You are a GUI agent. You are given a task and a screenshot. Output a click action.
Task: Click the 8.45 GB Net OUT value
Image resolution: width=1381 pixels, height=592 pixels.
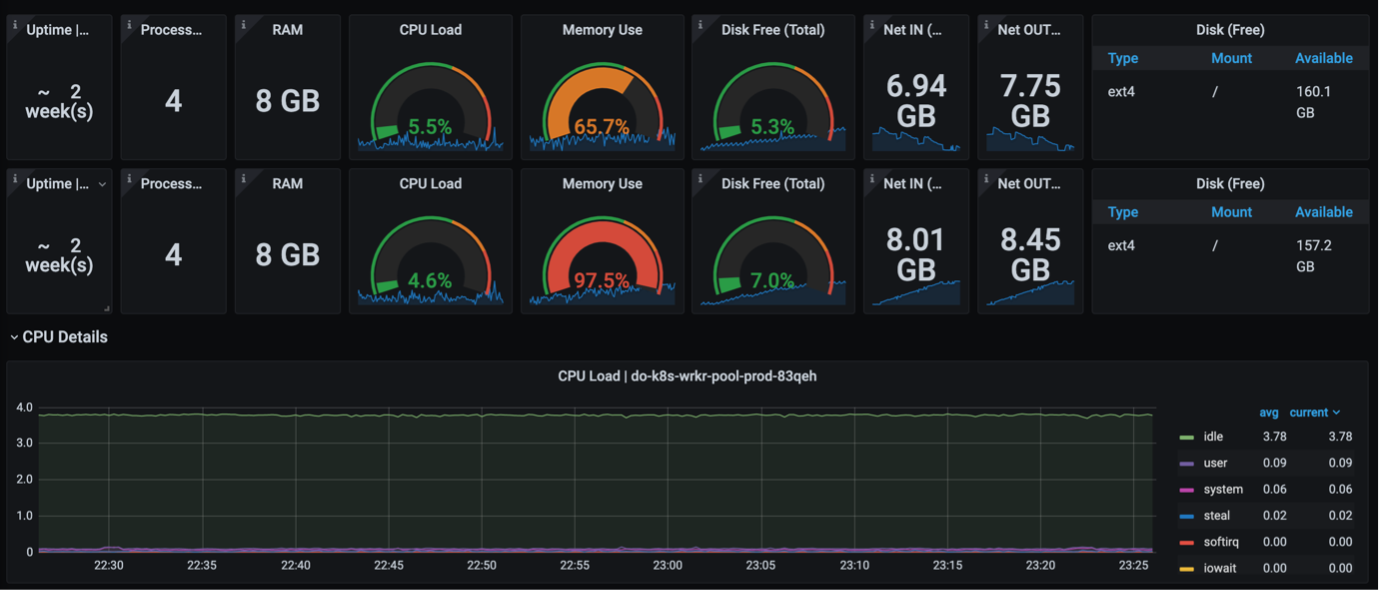coord(1030,255)
